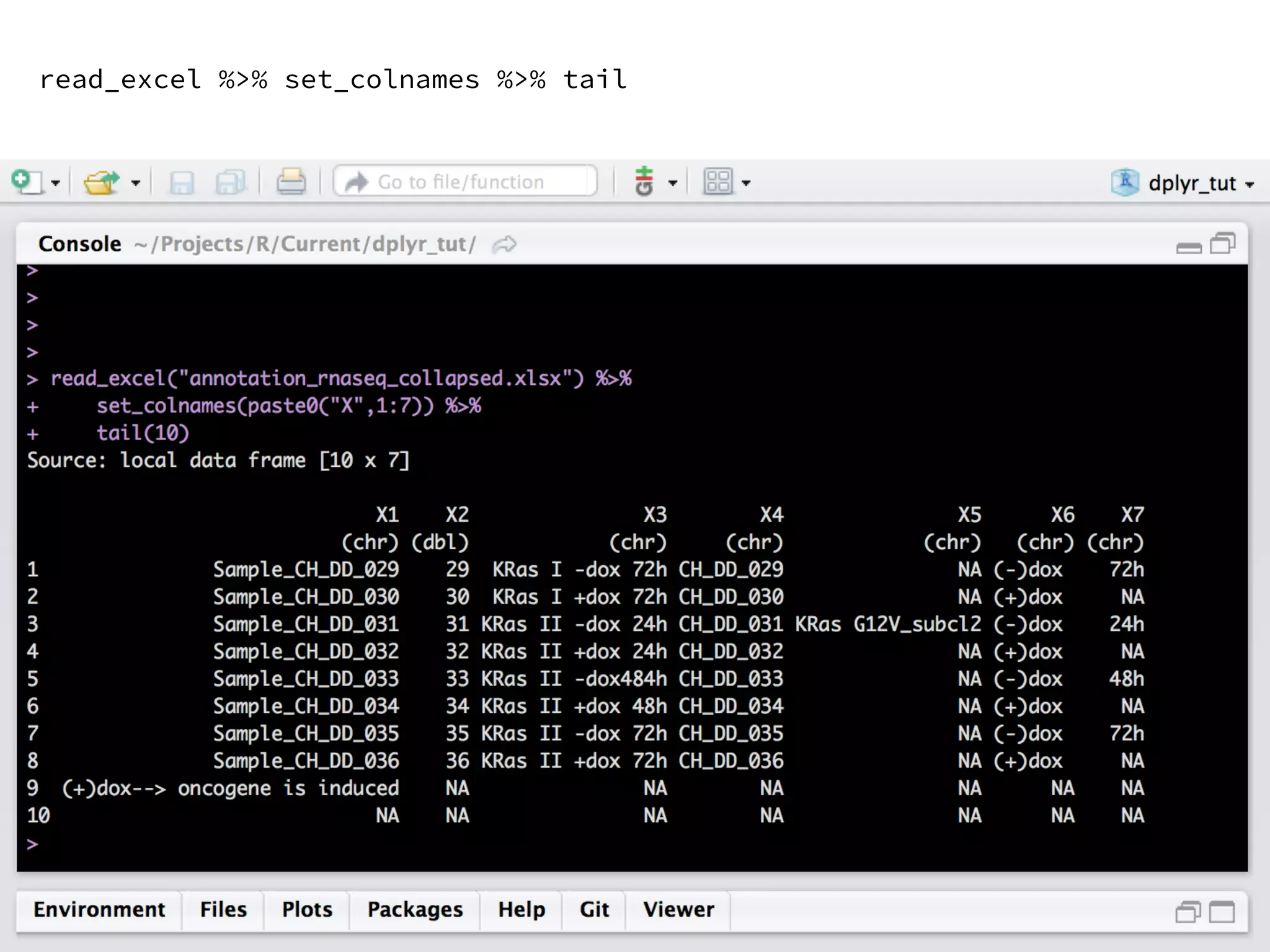Click the '(+)dox--> oncogene is induced' text
The image size is (1270, 952).
tap(230, 788)
